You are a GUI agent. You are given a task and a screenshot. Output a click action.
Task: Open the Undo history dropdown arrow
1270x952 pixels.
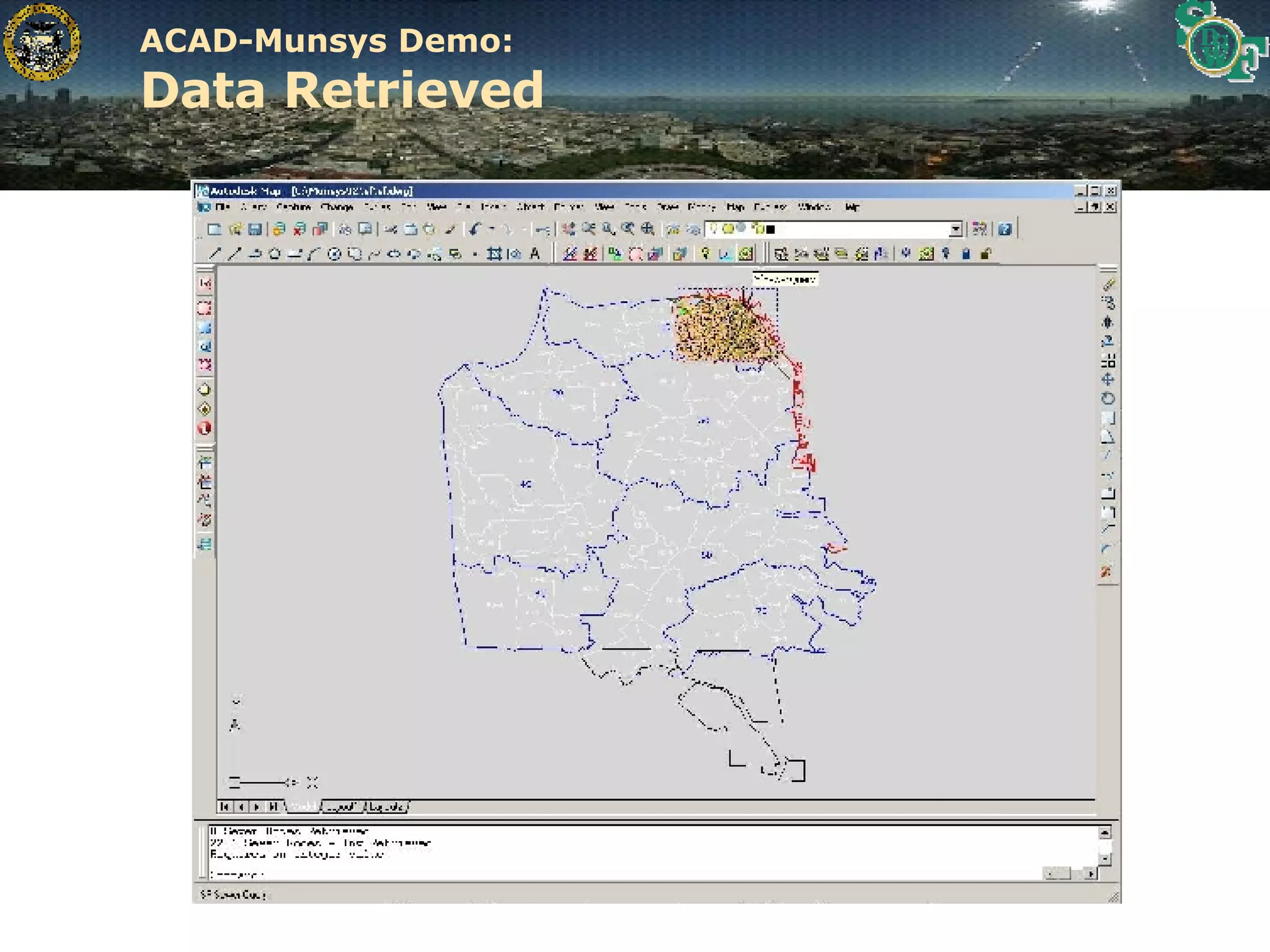pyautogui.click(x=492, y=229)
